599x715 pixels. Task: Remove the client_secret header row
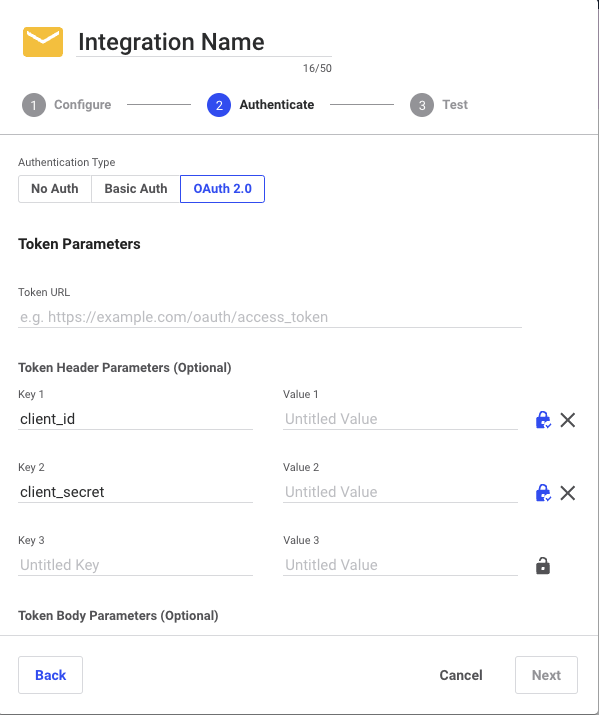(568, 493)
